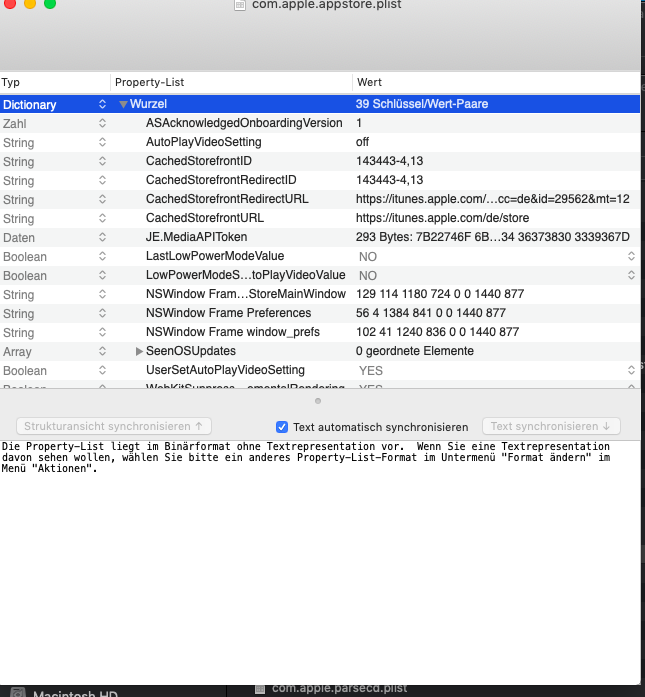Click value '39 Schlüssel/Wert-Paare'
The width and height of the screenshot is (645, 697).
click(422, 104)
